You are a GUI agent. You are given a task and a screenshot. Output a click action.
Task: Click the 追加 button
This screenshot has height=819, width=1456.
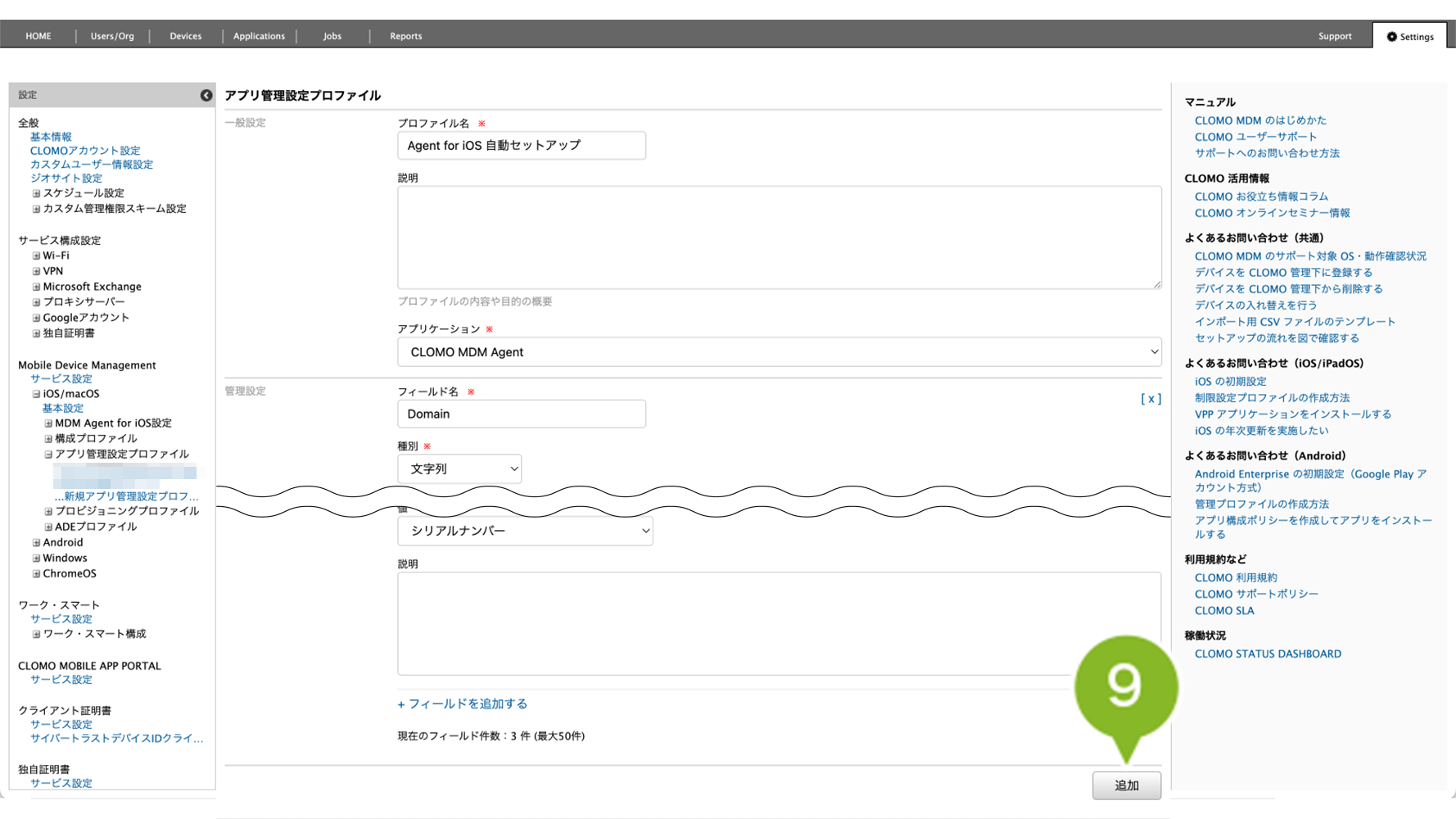[x=1126, y=785]
